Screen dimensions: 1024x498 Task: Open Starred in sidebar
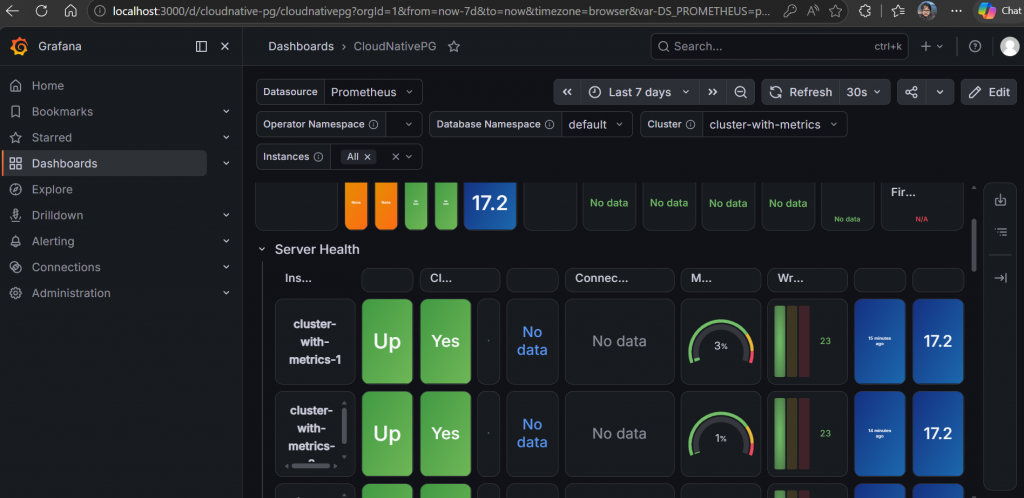click(52, 138)
